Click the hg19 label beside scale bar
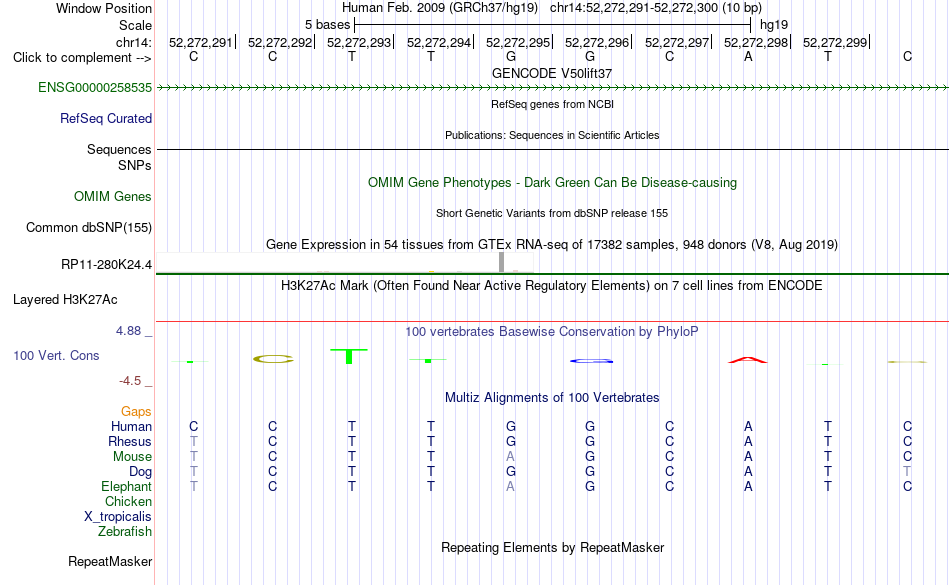 point(774,25)
